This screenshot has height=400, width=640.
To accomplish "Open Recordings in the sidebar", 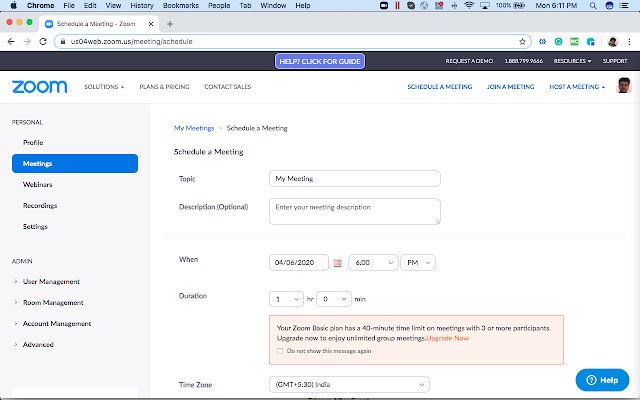I will (40, 205).
